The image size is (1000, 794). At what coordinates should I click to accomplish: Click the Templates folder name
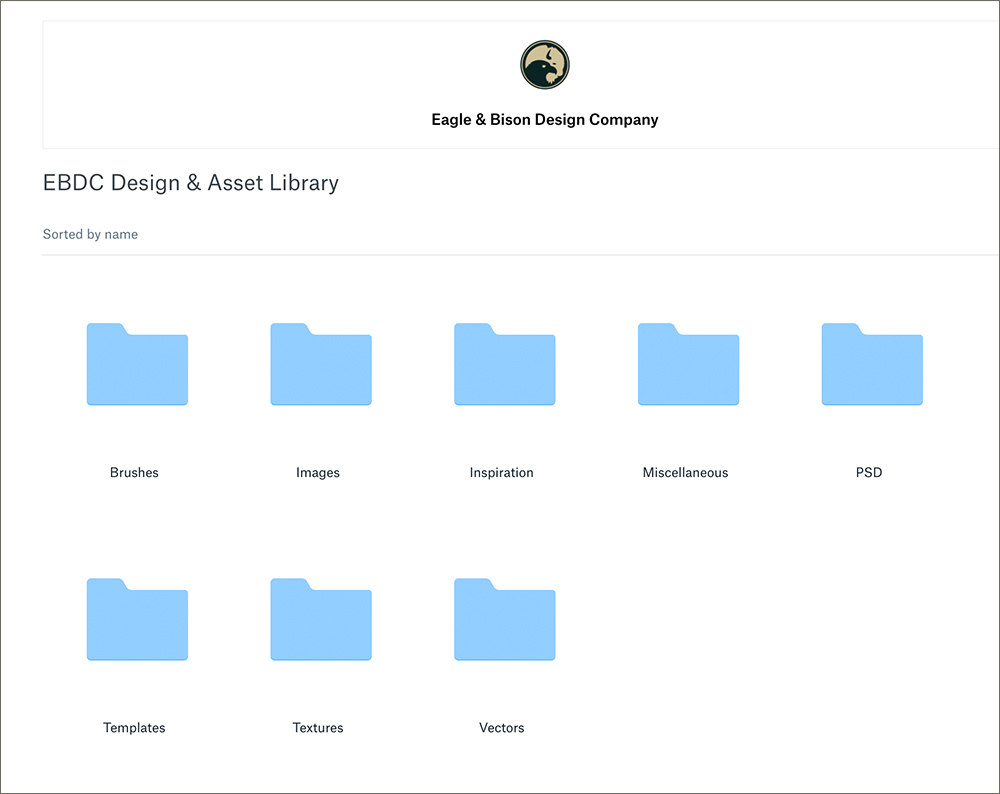pyautogui.click(x=134, y=728)
